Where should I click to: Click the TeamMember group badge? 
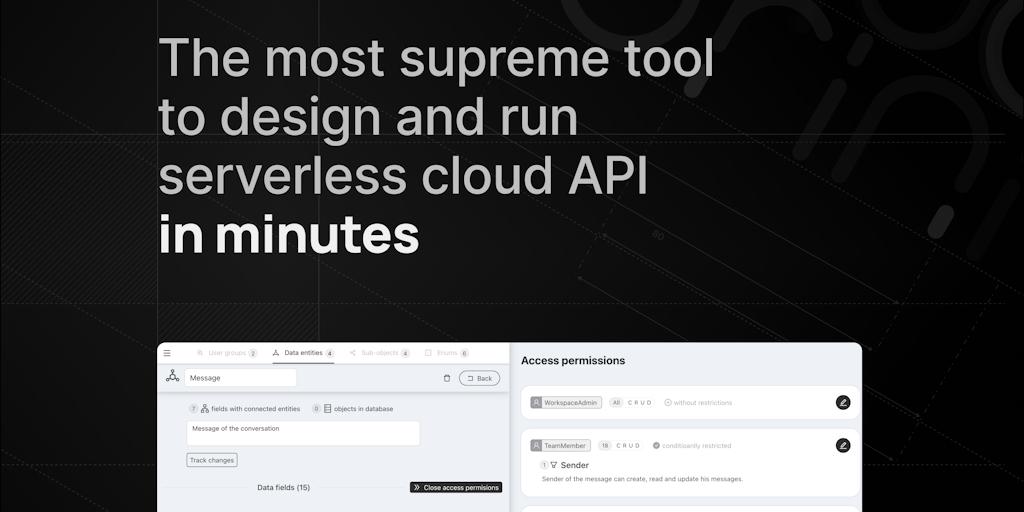[560, 445]
